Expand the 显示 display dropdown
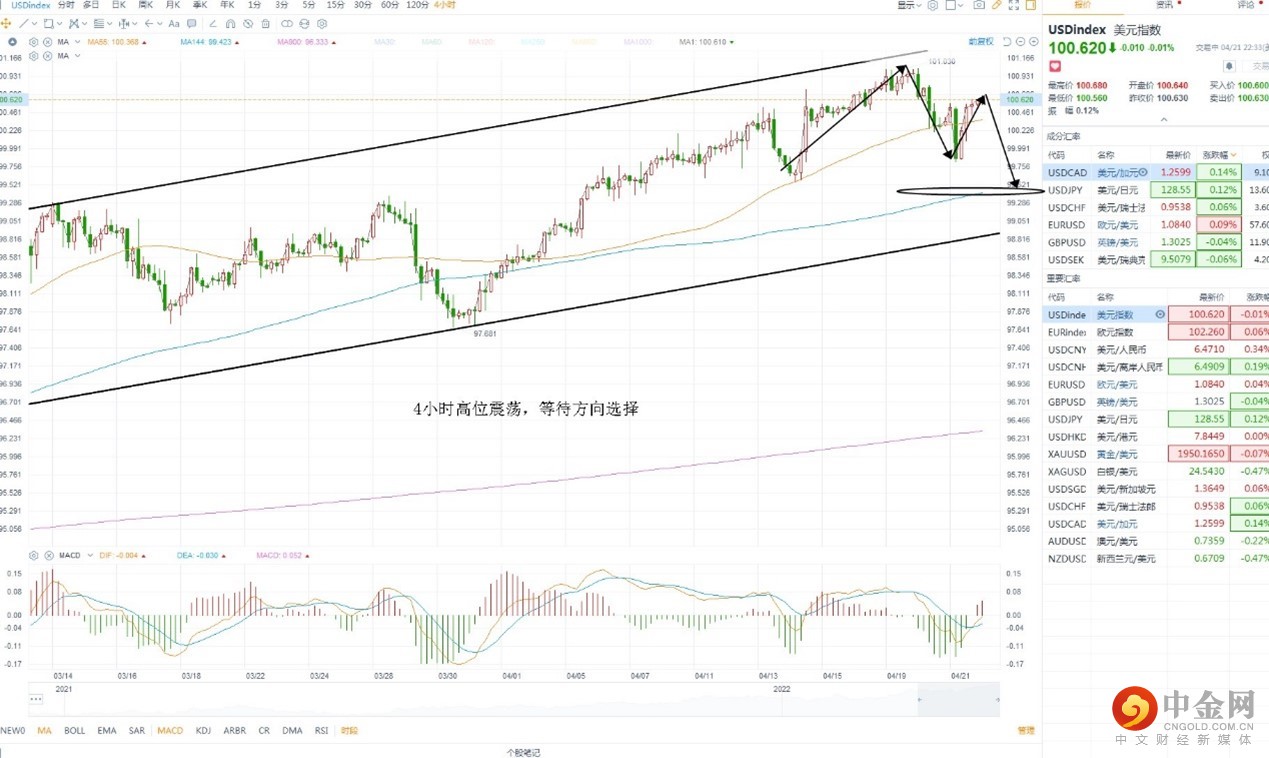 tap(907, 6)
